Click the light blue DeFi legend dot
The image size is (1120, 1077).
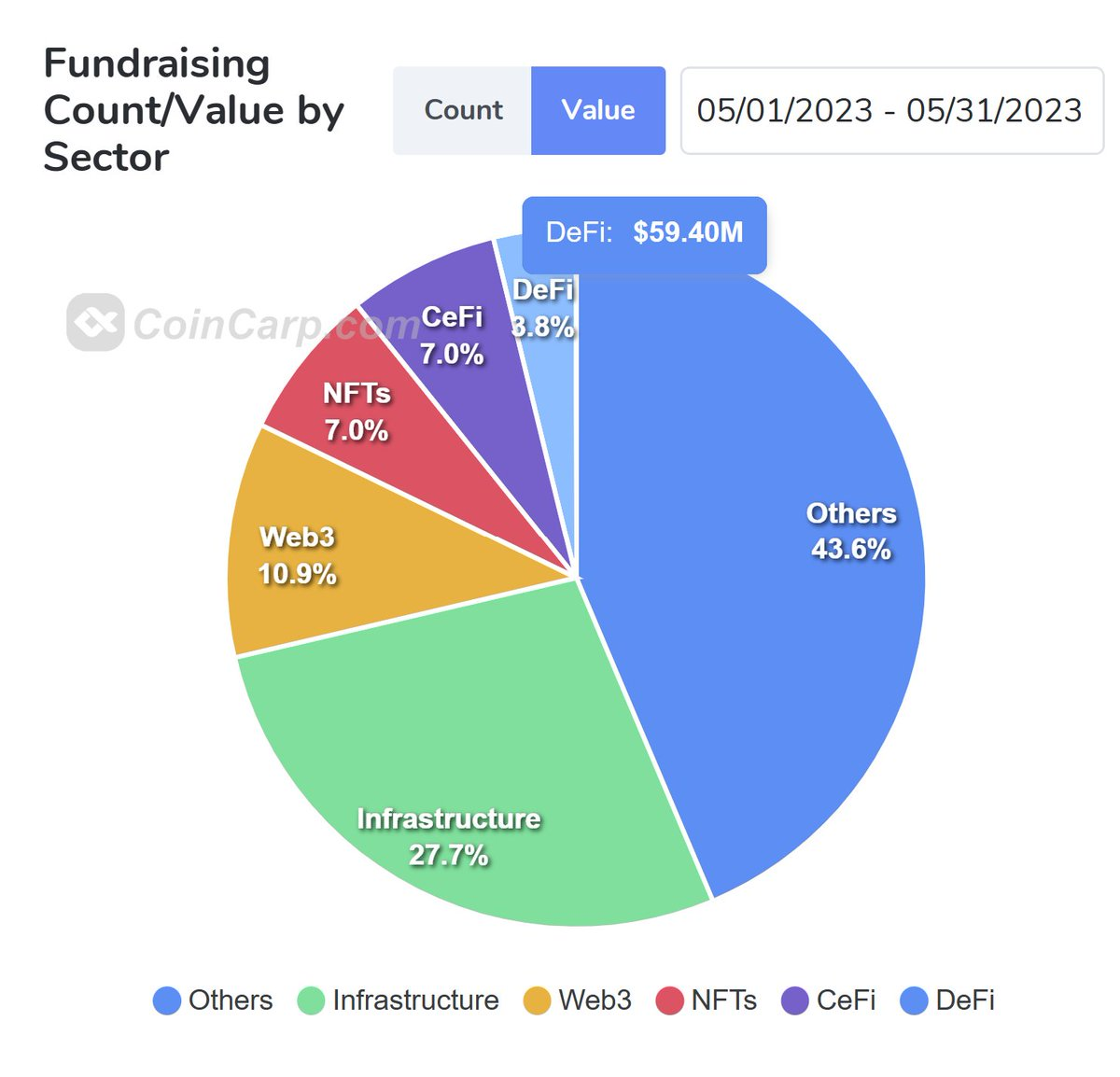click(915, 1000)
